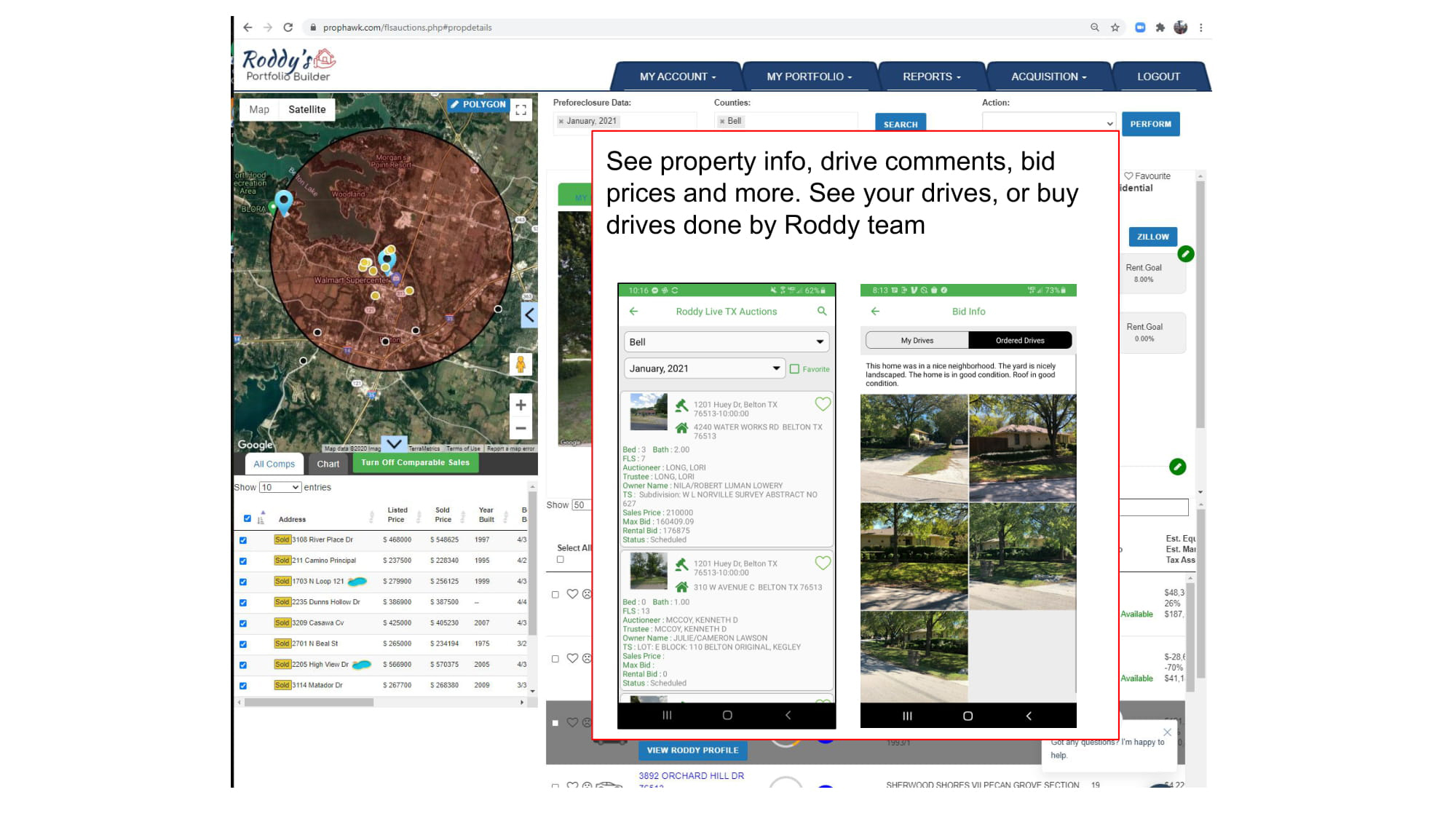Pick the Street View pegman icon
This screenshot has width=1456, height=819.
(521, 364)
